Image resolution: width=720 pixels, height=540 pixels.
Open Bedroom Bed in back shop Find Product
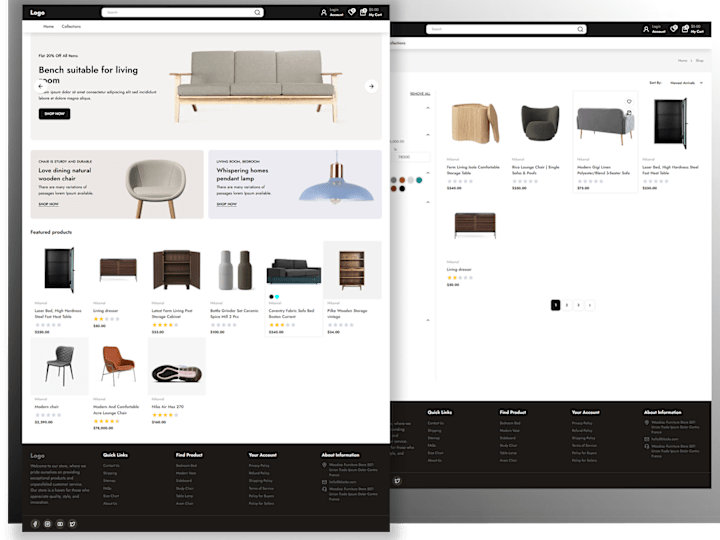[510, 423]
